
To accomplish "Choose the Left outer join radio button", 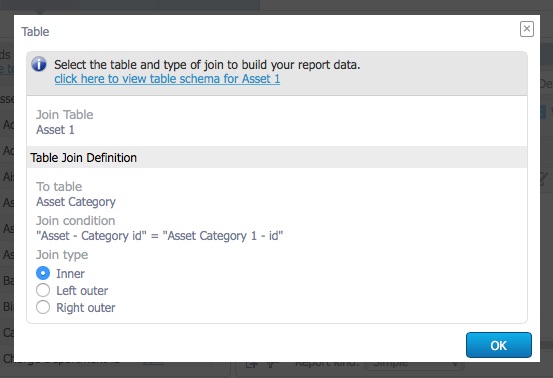I will point(43,290).
